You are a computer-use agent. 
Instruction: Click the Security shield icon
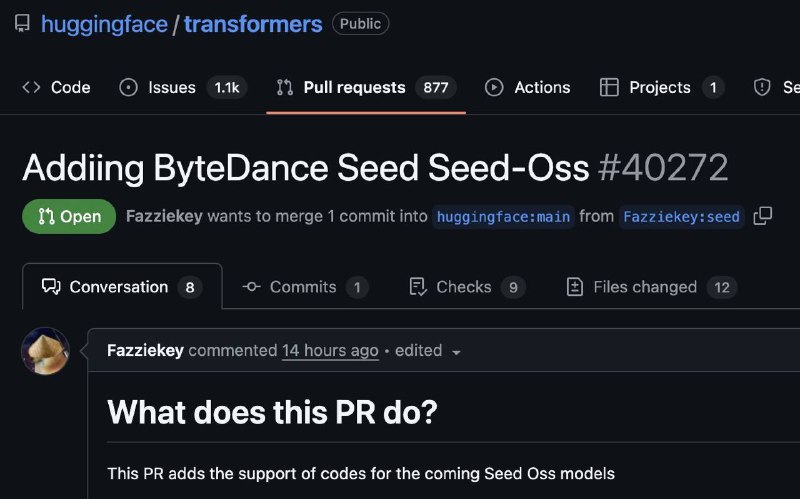point(762,87)
